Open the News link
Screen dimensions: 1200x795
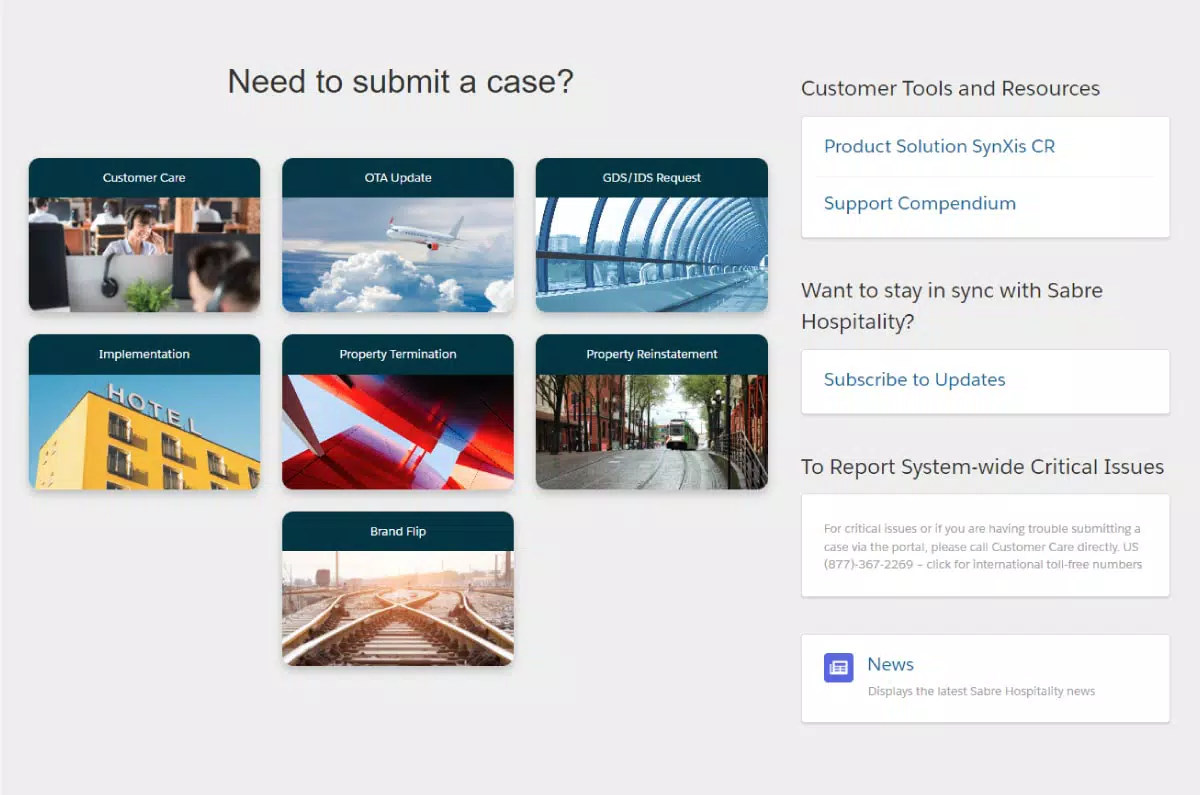coord(891,664)
